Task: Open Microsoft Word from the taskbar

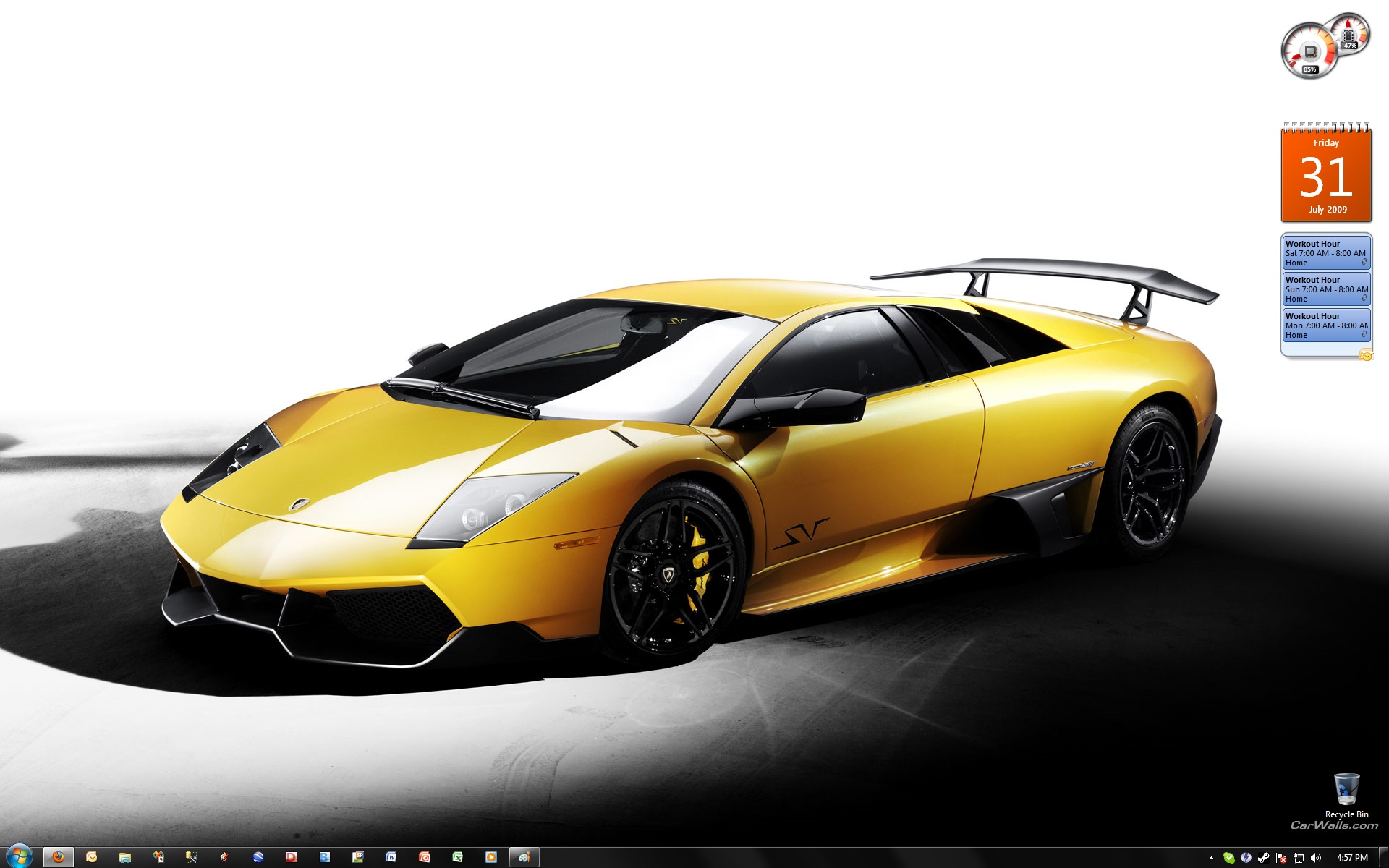Action: [391, 857]
